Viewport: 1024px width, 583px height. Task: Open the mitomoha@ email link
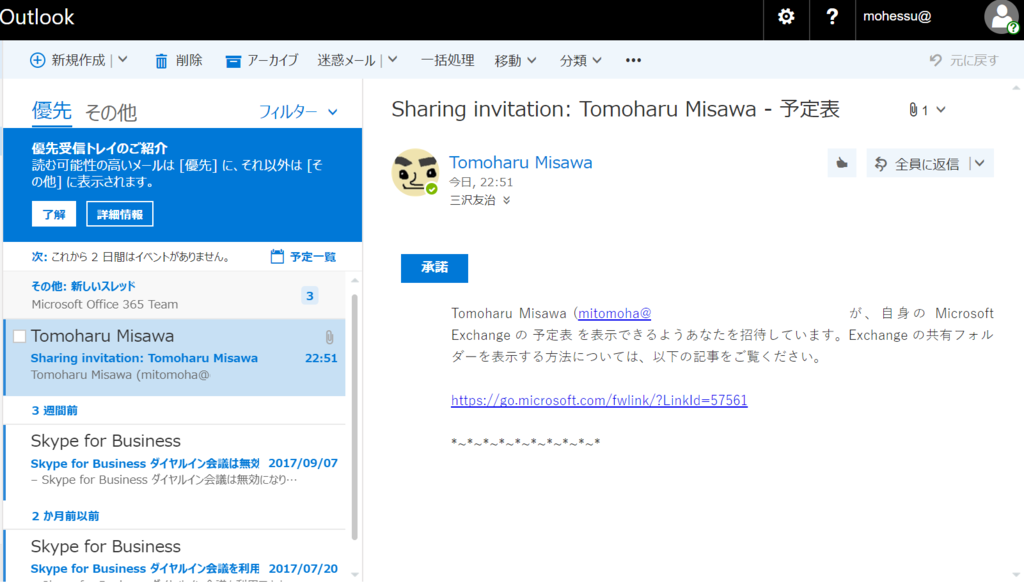click(615, 313)
